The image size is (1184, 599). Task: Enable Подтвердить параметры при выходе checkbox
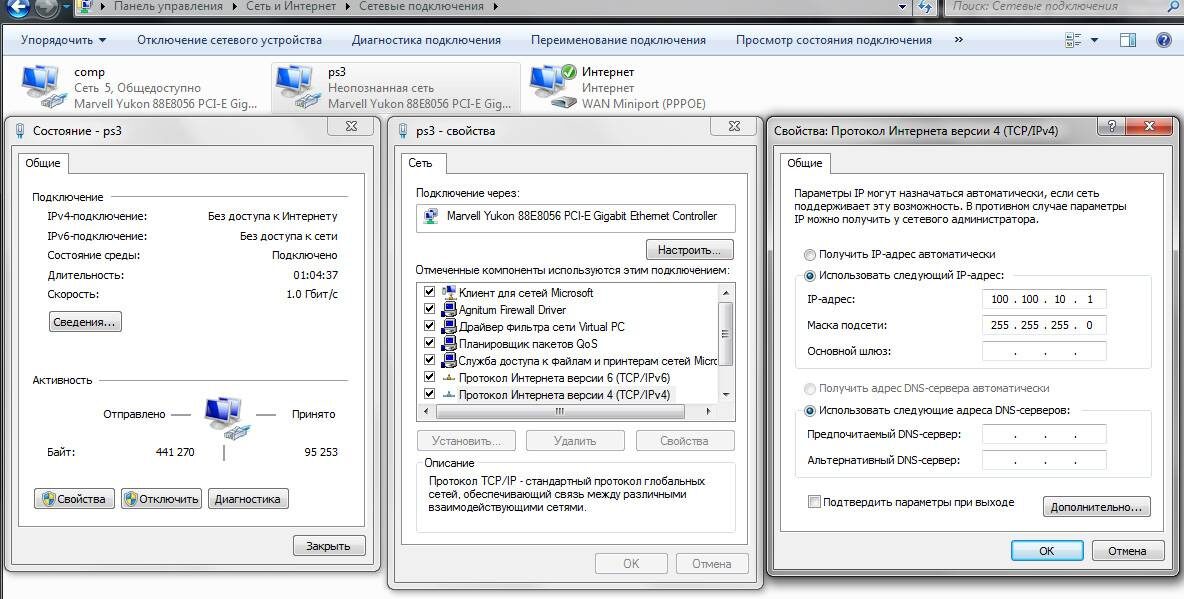[814, 502]
